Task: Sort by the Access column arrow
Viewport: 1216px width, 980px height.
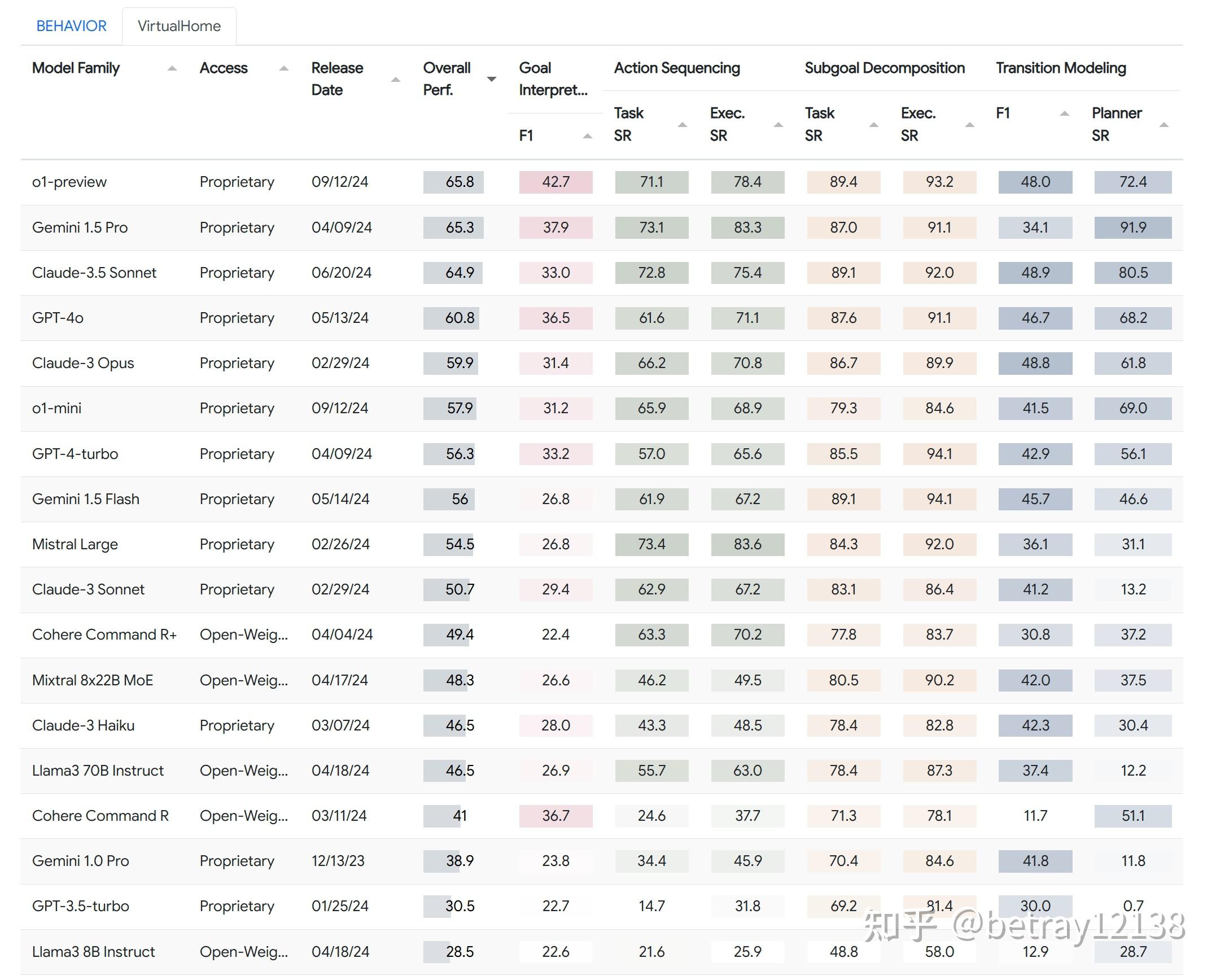Action: pos(284,68)
